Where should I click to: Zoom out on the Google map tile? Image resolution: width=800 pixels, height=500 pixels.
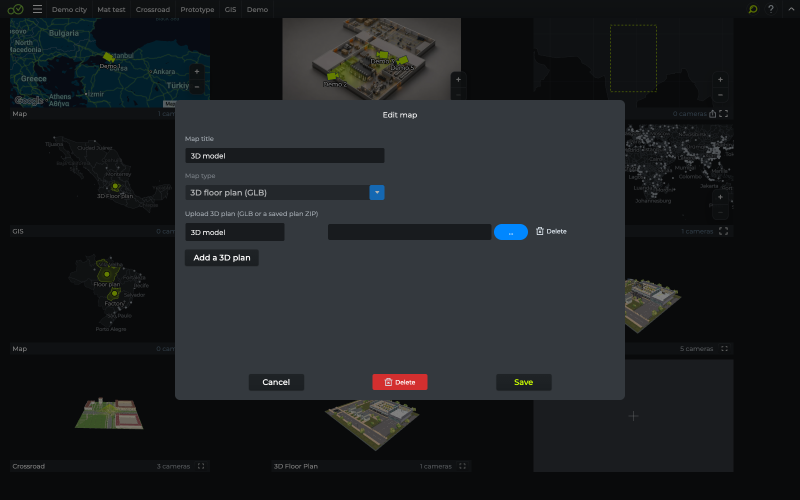click(x=197, y=87)
